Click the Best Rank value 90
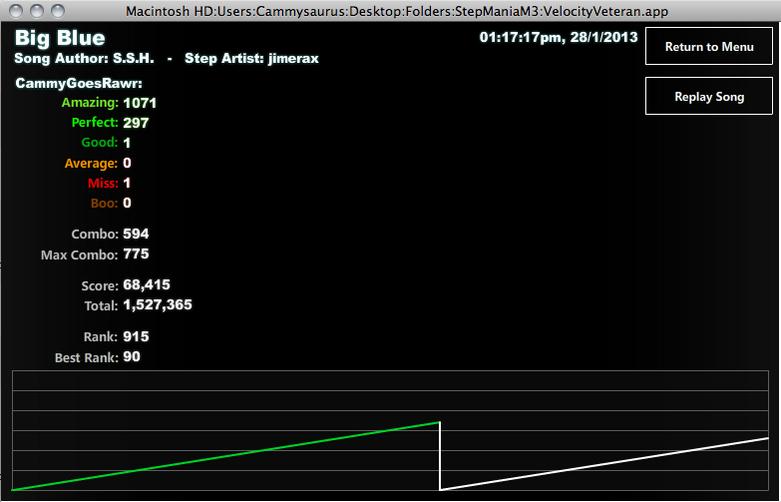 coord(131,357)
